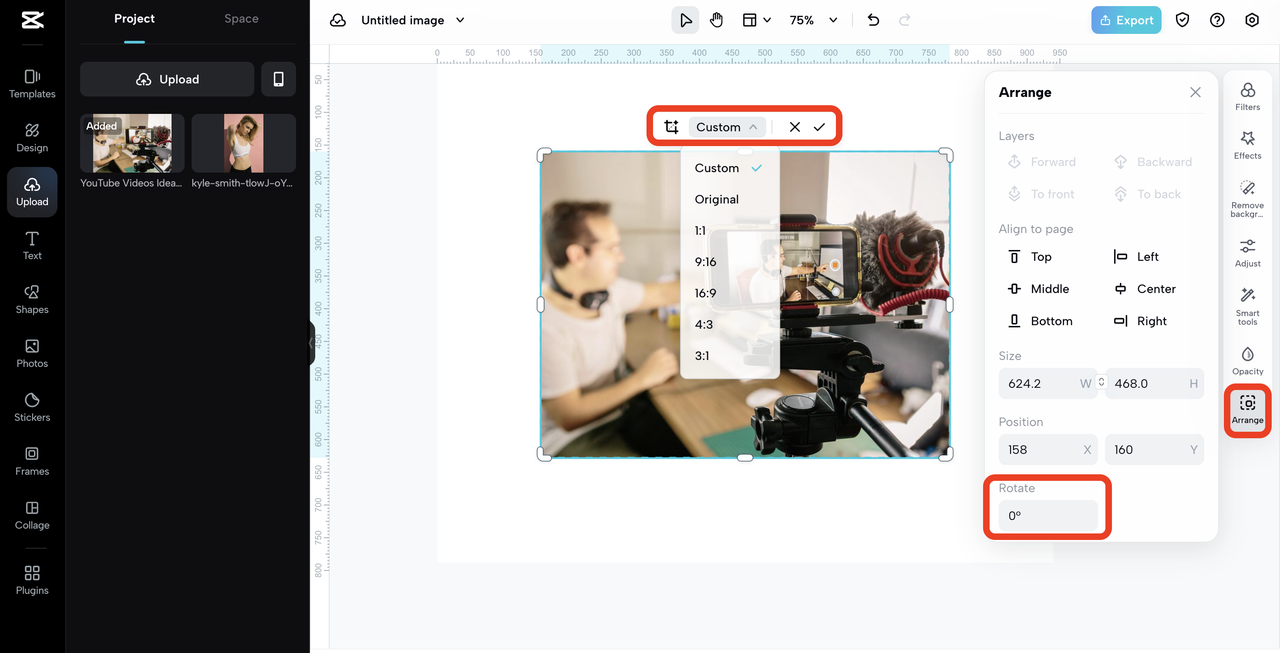1280x653 pixels.
Task: Align the image to page Right
Action: tap(1140, 321)
